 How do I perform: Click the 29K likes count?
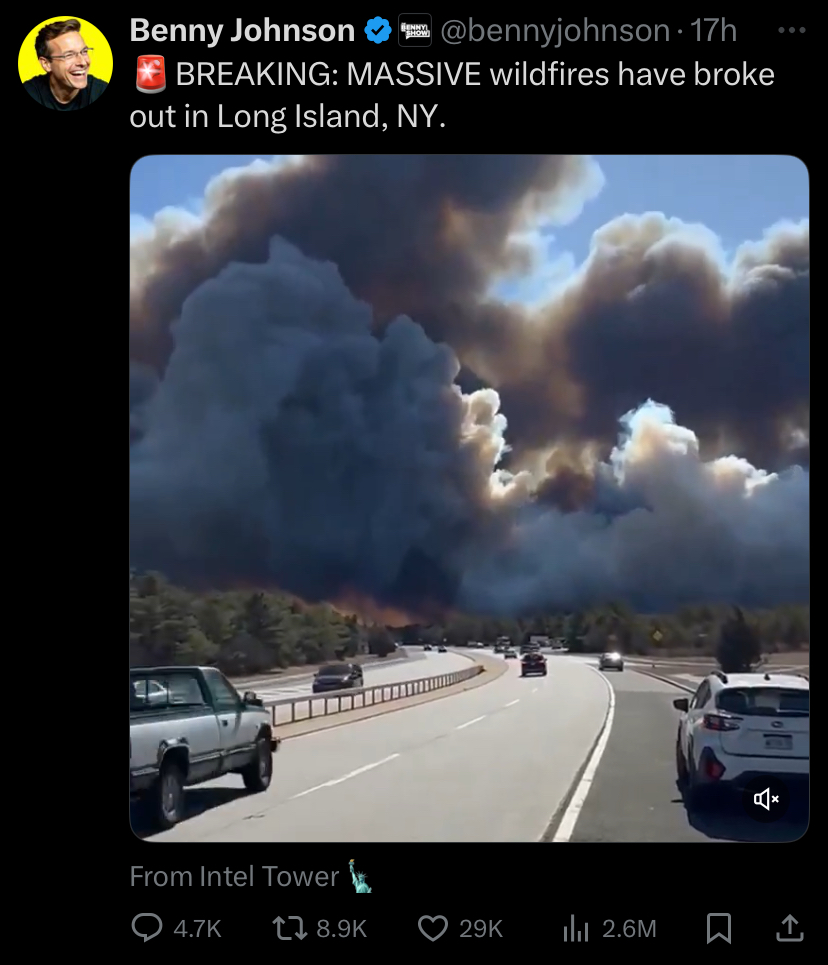pyautogui.click(x=481, y=929)
